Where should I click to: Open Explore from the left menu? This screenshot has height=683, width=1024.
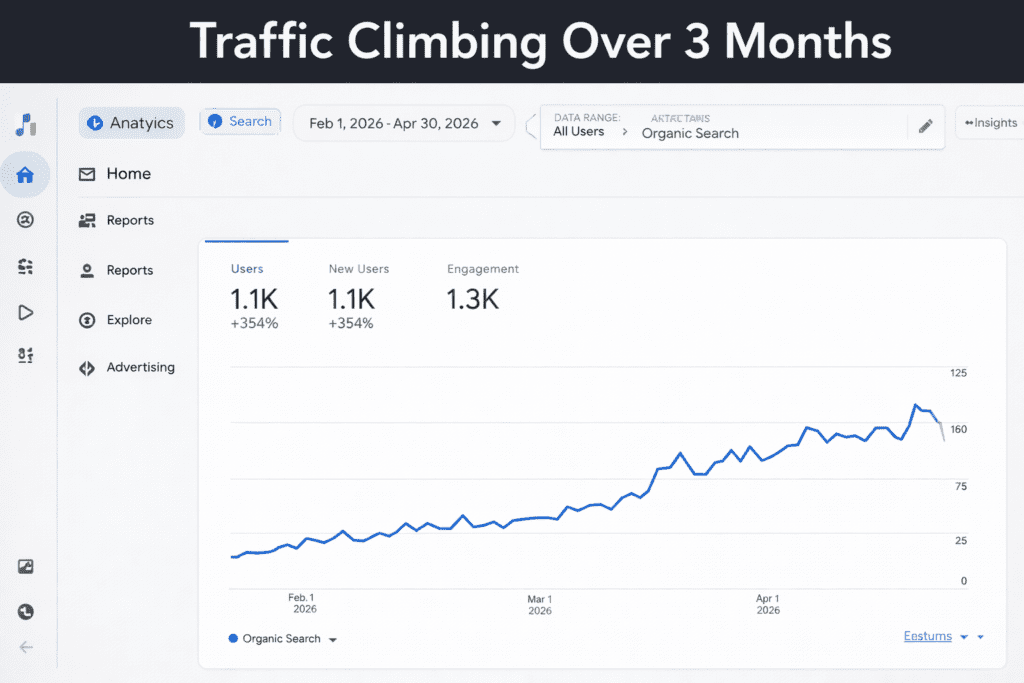point(128,320)
